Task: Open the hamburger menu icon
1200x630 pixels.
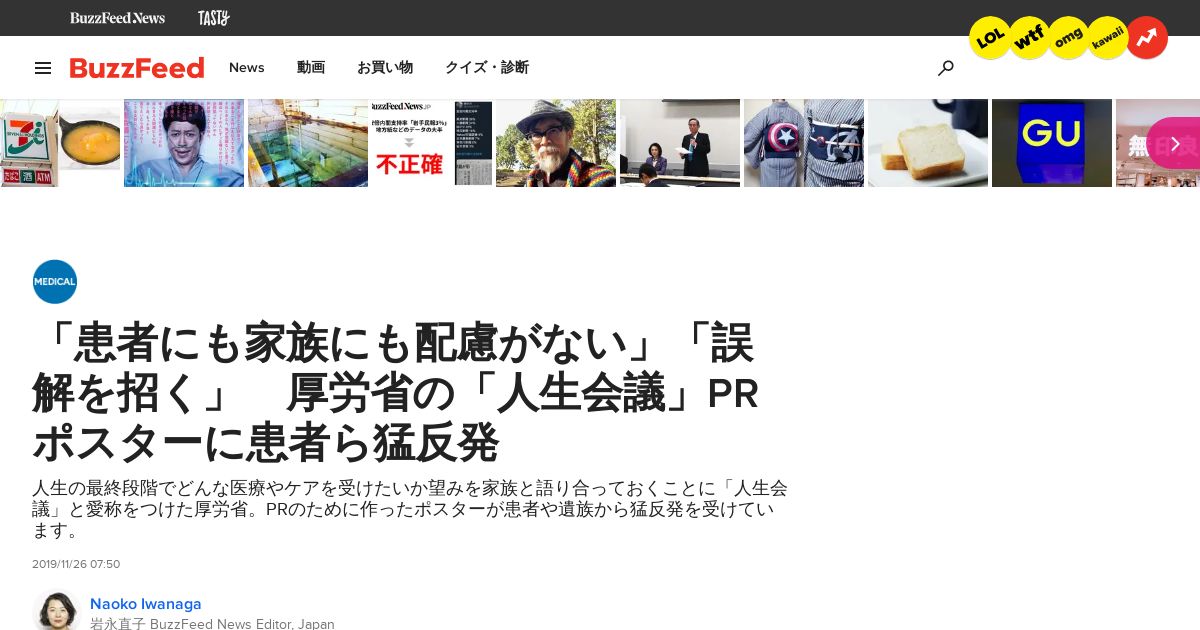Action: [43, 68]
